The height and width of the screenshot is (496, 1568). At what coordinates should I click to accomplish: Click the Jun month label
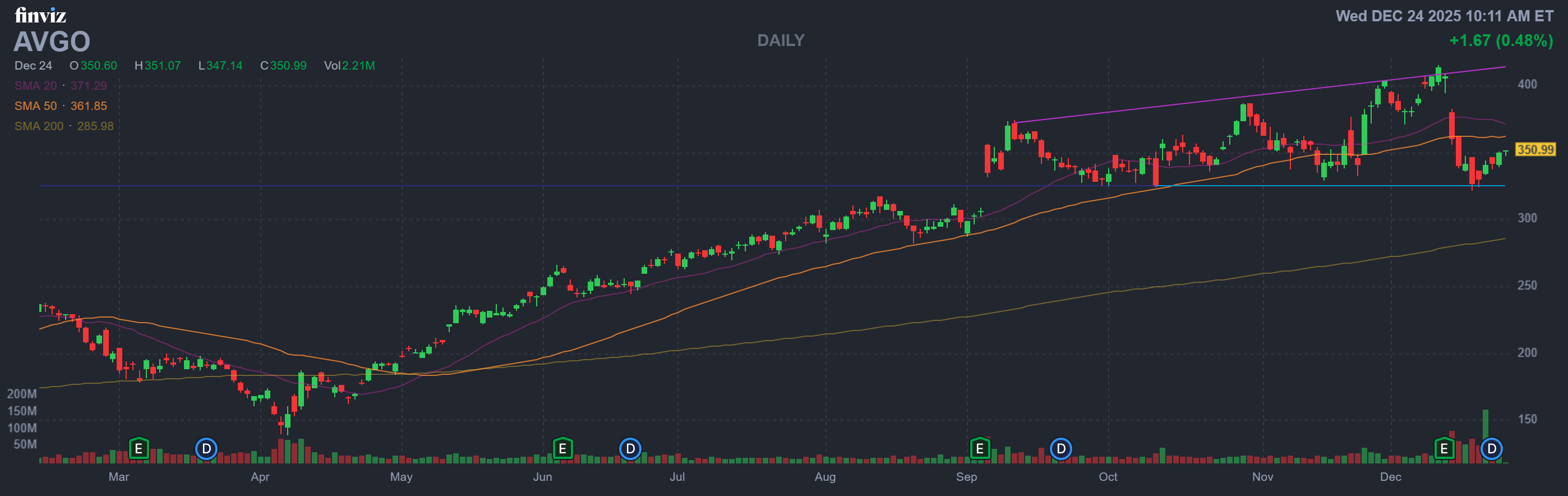pos(542,476)
